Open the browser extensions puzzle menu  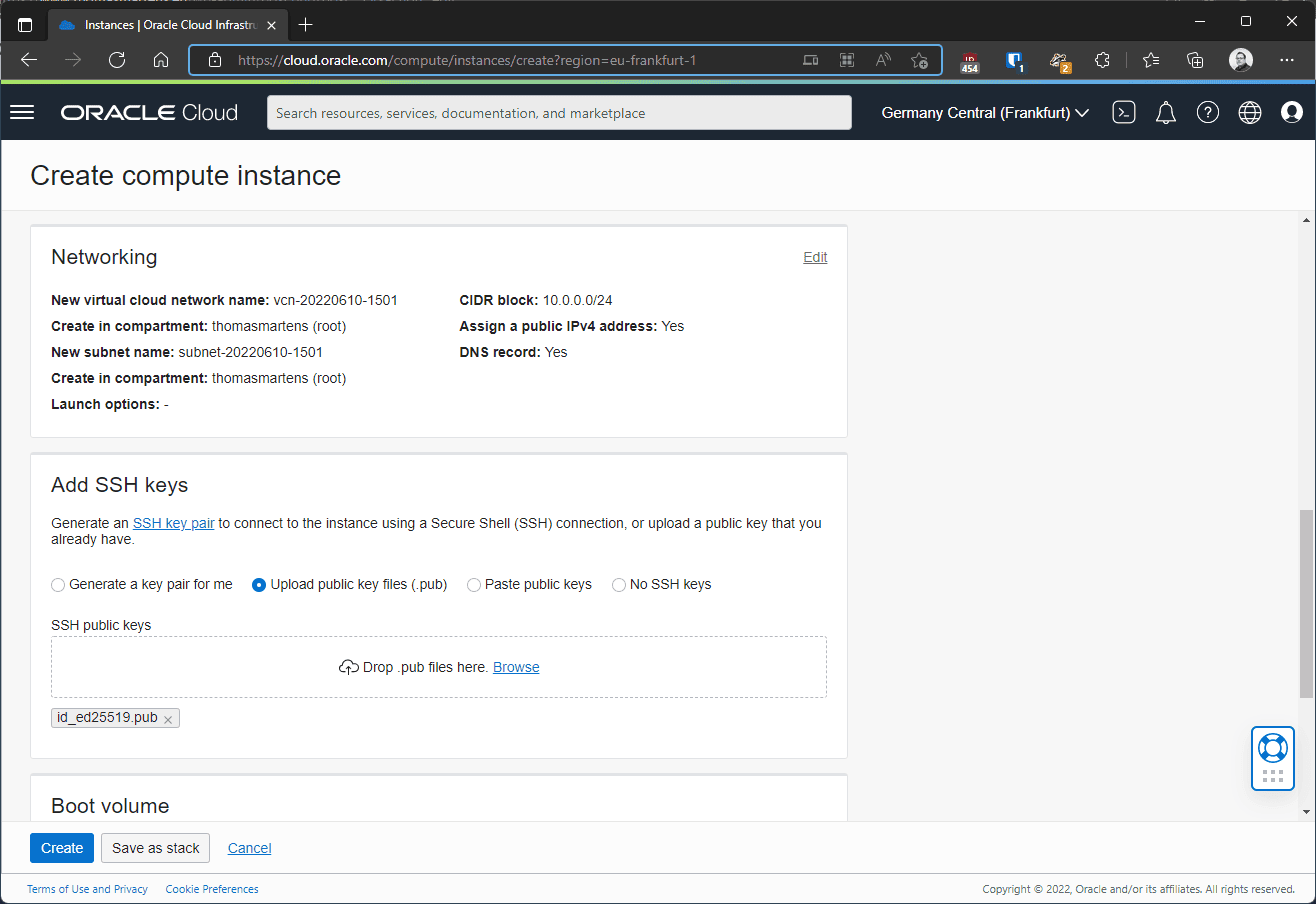pyautogui.click(x=1102, y=60)
